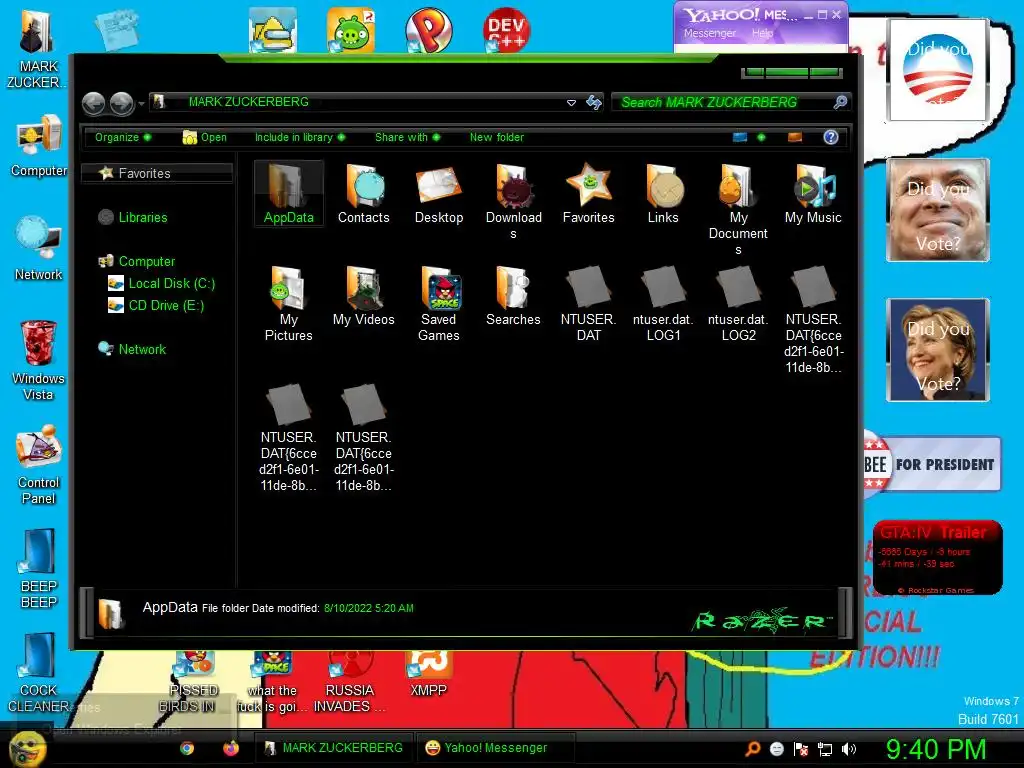Select the NTUSER.DAT file
The image size is (1024, 768).
point(588,303)
